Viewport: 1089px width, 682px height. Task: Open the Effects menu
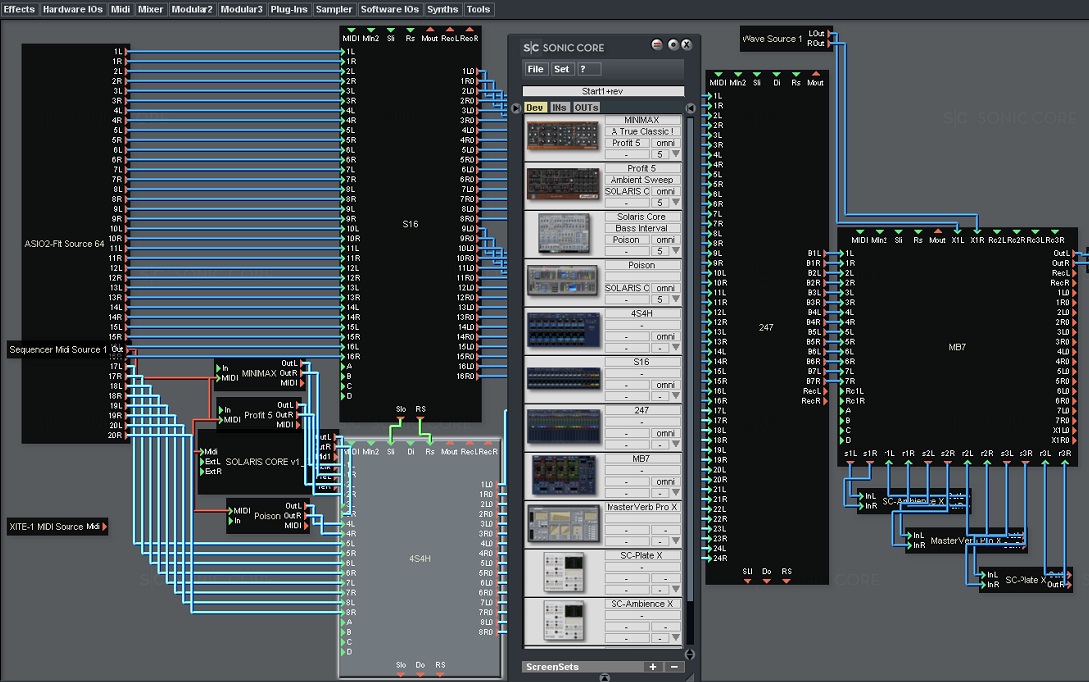point(19,9)
